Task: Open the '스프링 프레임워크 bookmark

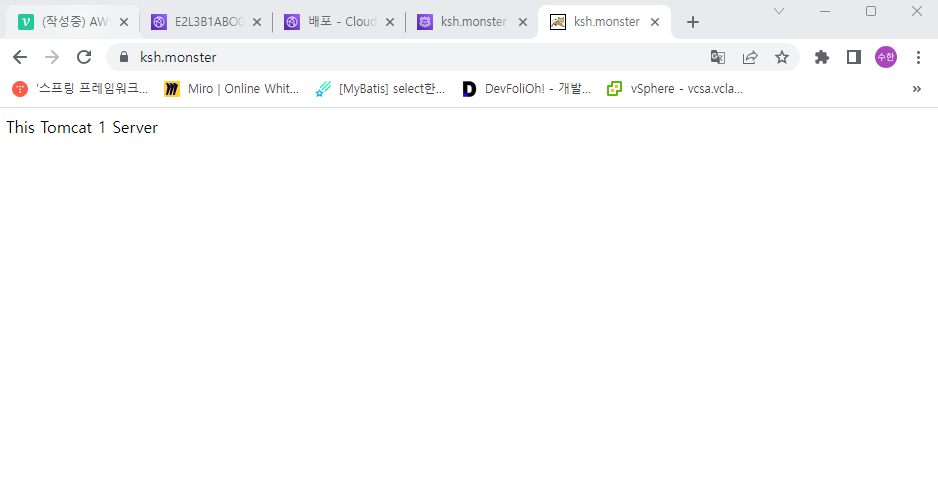Action: 80,89
